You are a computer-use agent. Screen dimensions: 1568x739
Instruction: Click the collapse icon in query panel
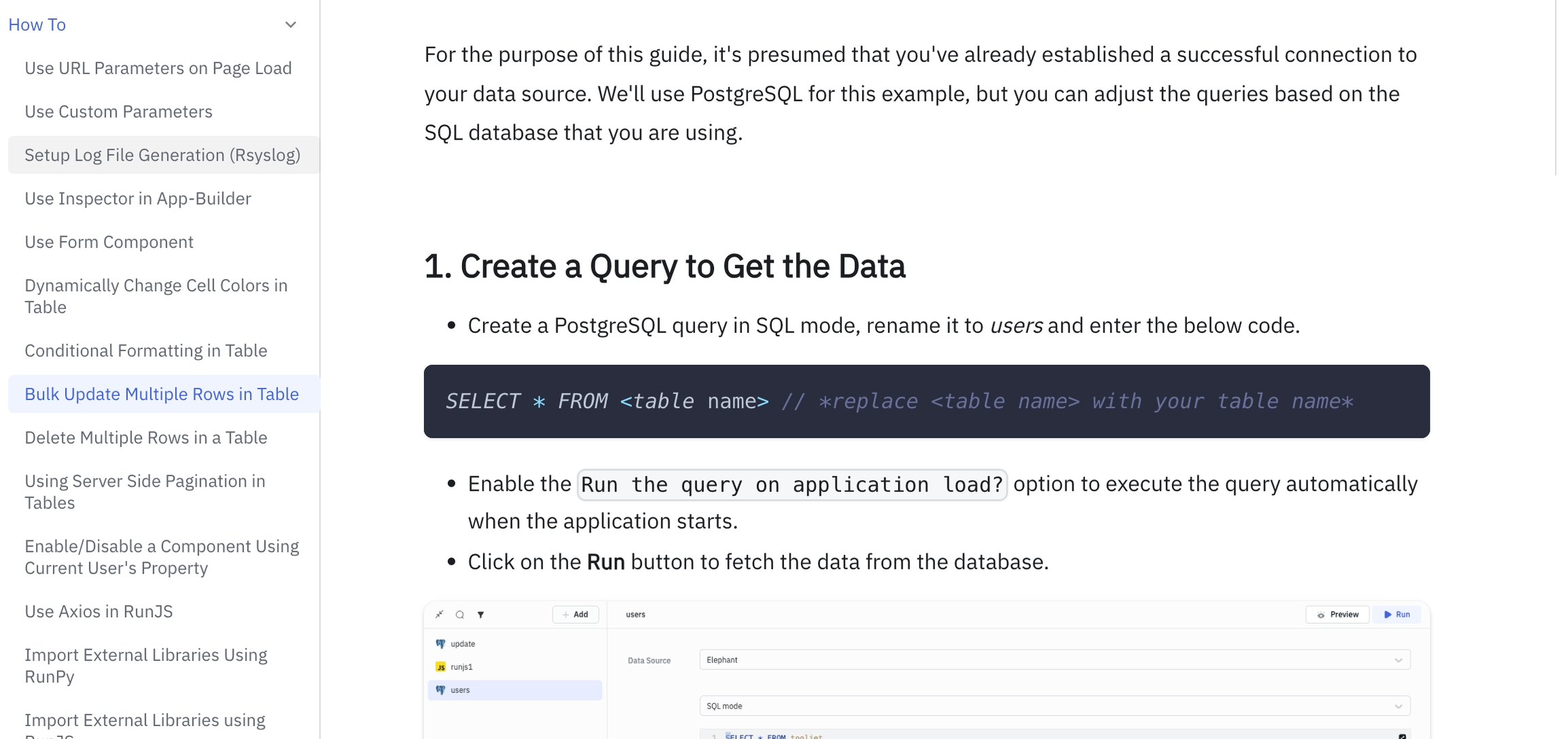tap(440, 614)
